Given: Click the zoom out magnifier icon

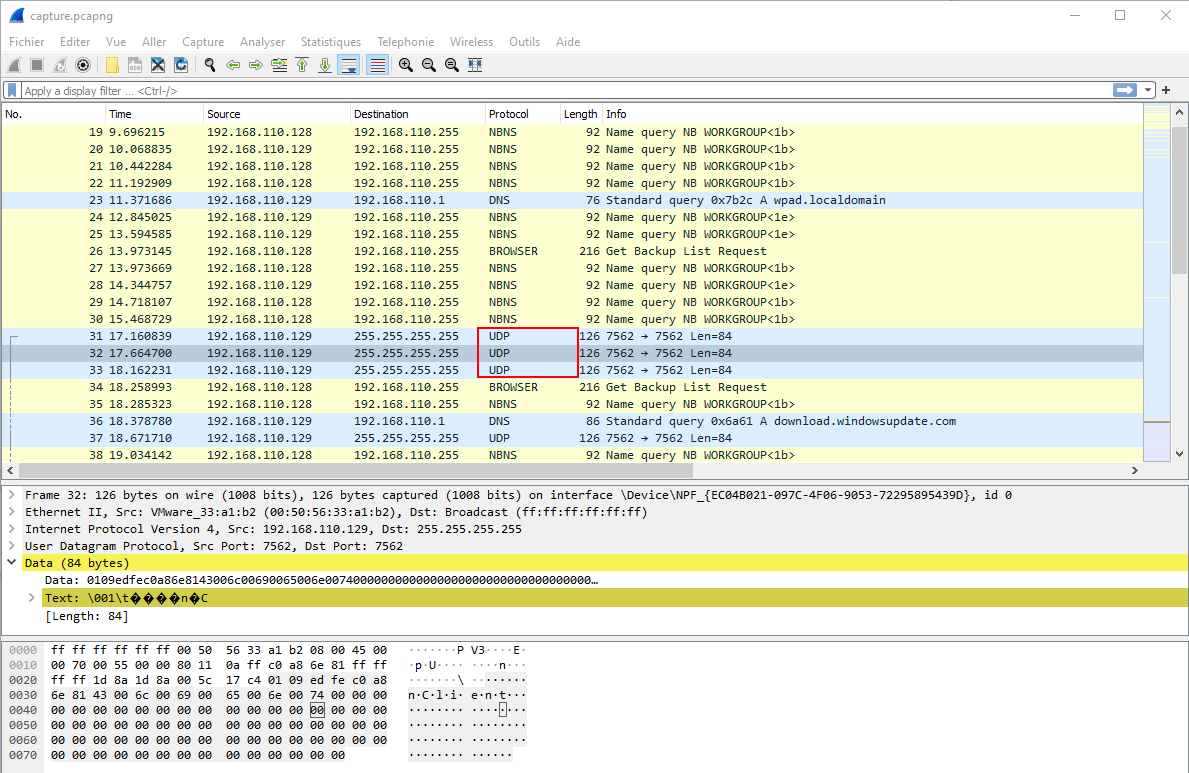Looking at the screenshot, I should tap(428, 65).
